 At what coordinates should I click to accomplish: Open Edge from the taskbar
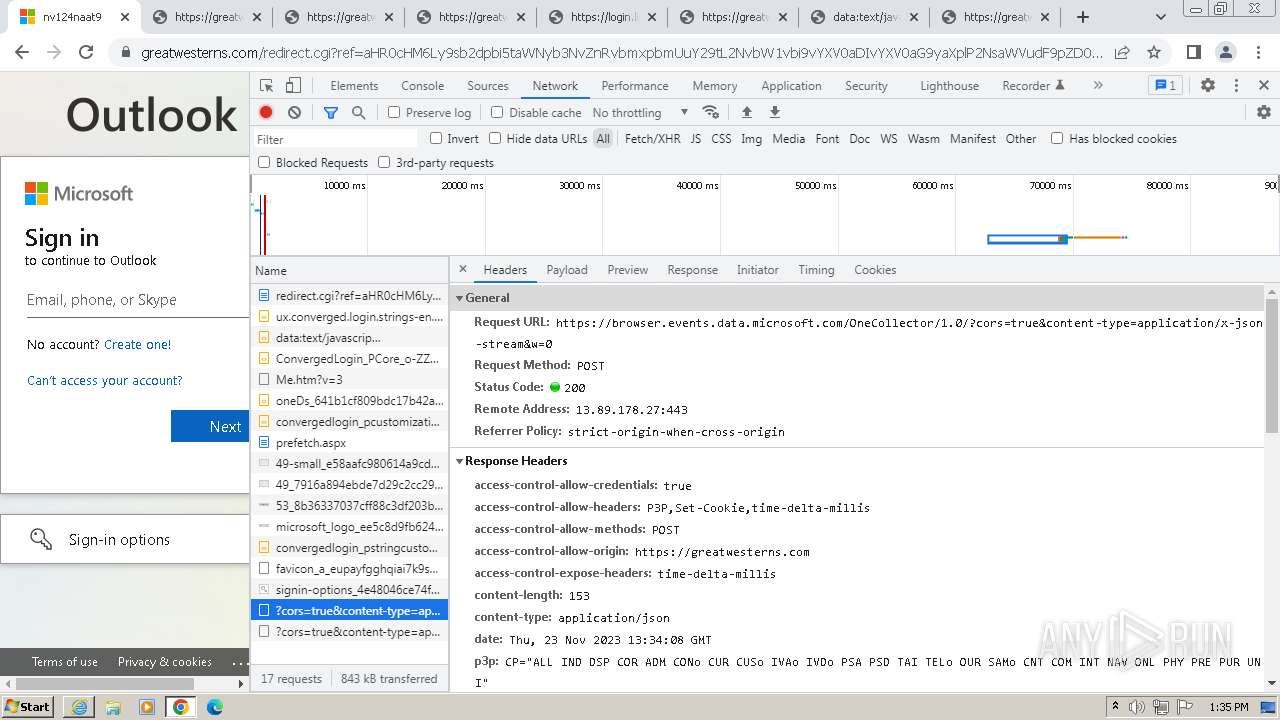pos(215,706)
